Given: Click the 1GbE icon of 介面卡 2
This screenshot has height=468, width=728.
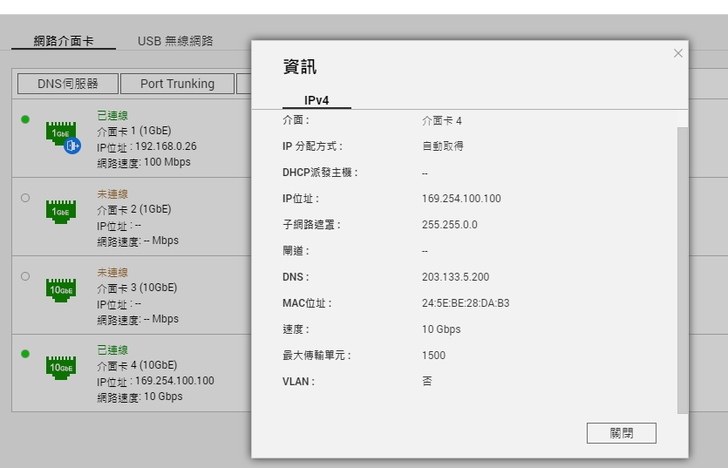Looking at the screenshot, I should coord(61,212).
